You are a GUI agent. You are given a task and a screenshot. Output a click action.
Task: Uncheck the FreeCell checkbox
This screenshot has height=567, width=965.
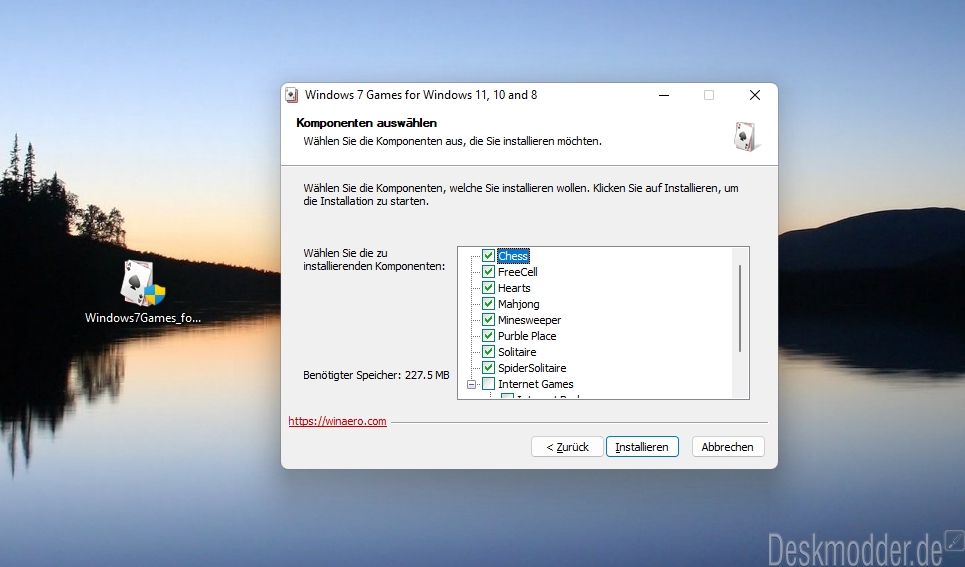(x=488, y=271)
